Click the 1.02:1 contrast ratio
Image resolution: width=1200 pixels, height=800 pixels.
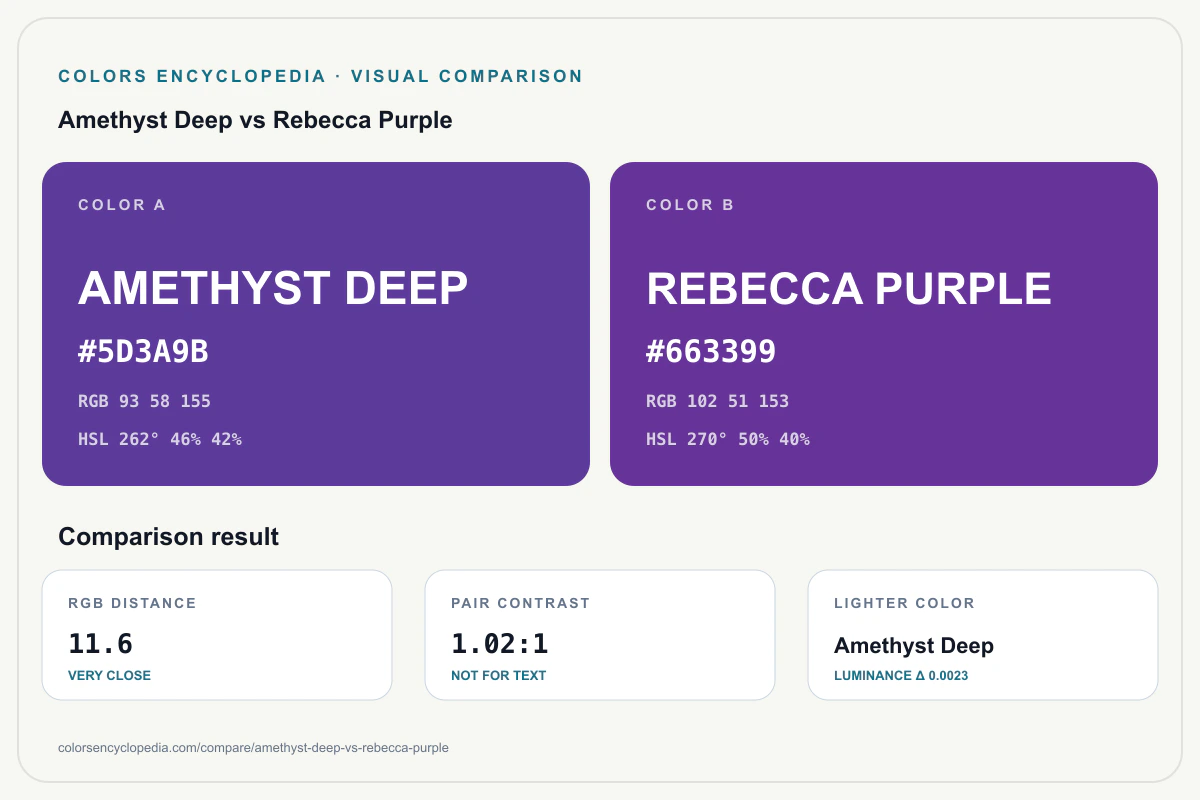coord(500,644)
